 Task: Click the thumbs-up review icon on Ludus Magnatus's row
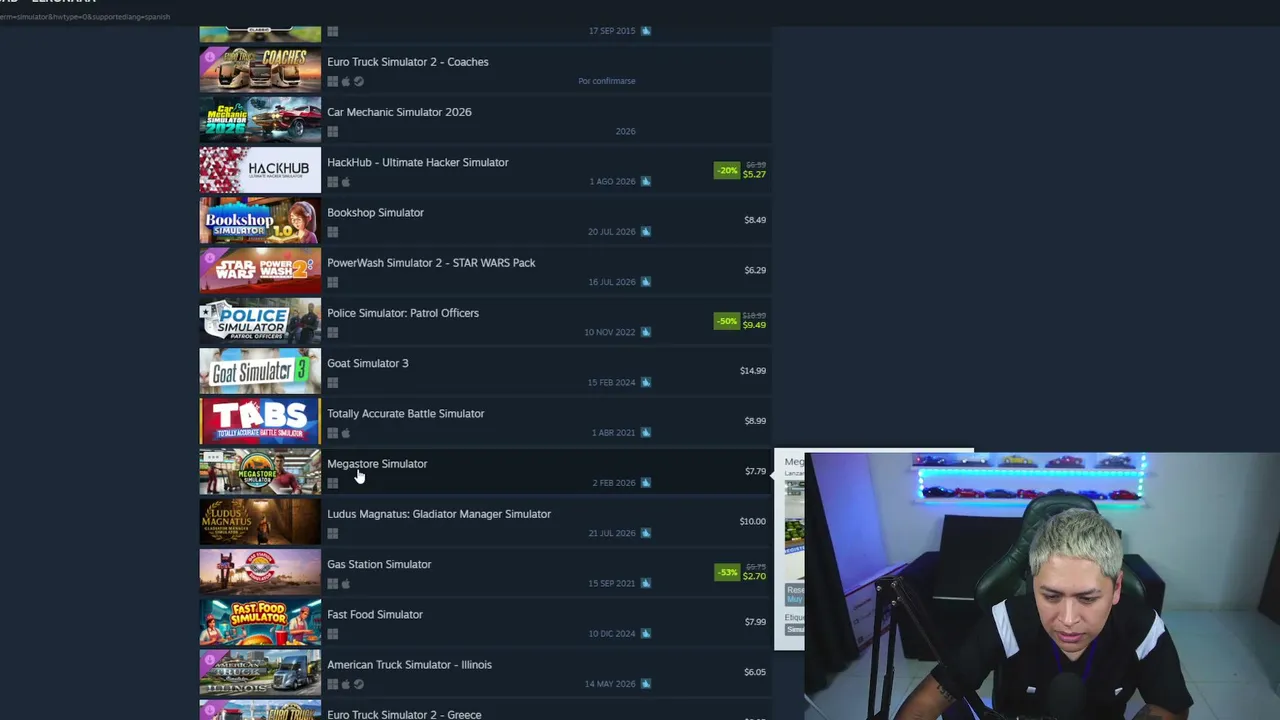click(x=646, y=533)
